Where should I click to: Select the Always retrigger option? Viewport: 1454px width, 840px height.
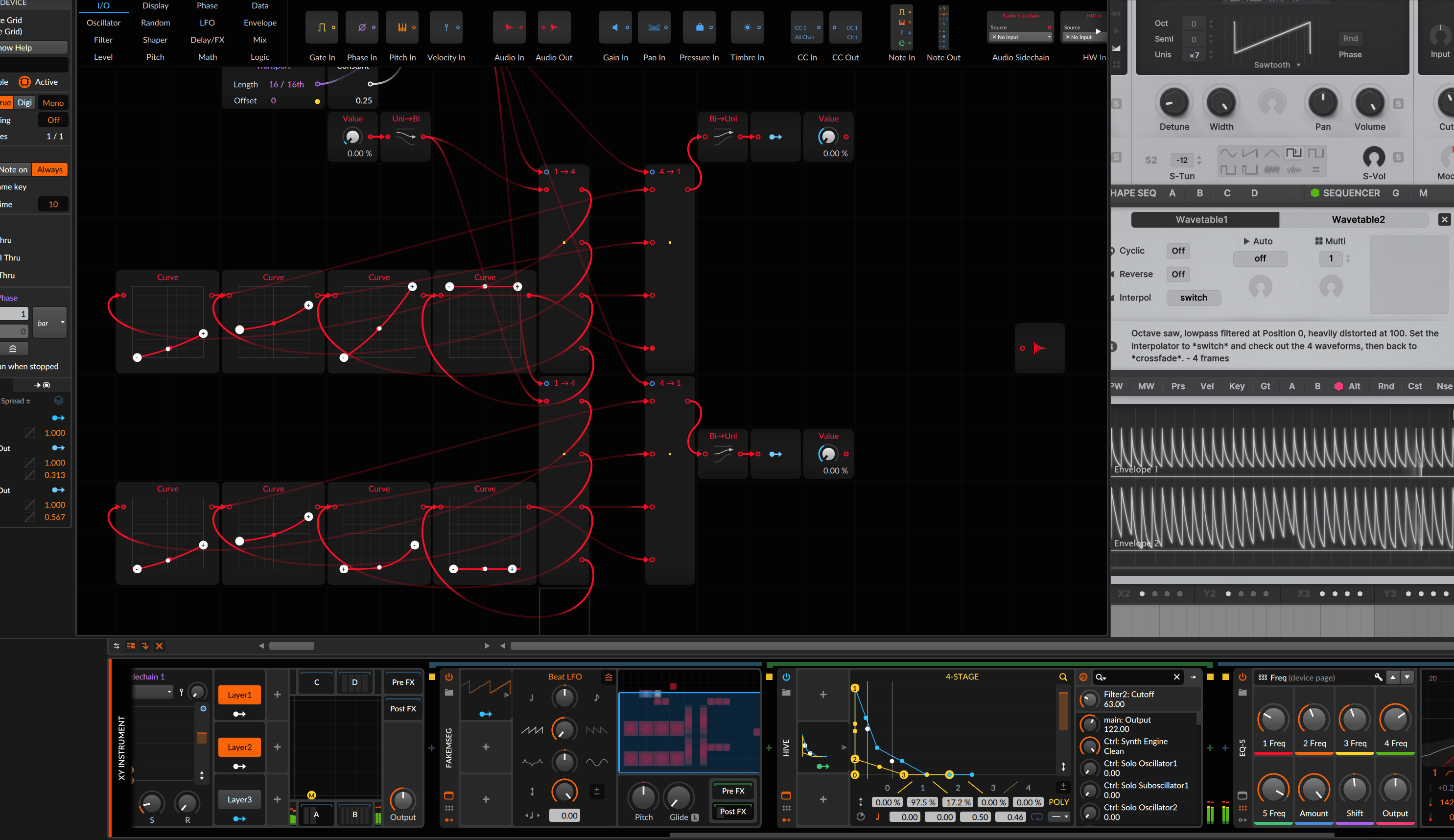coord(49,169)
